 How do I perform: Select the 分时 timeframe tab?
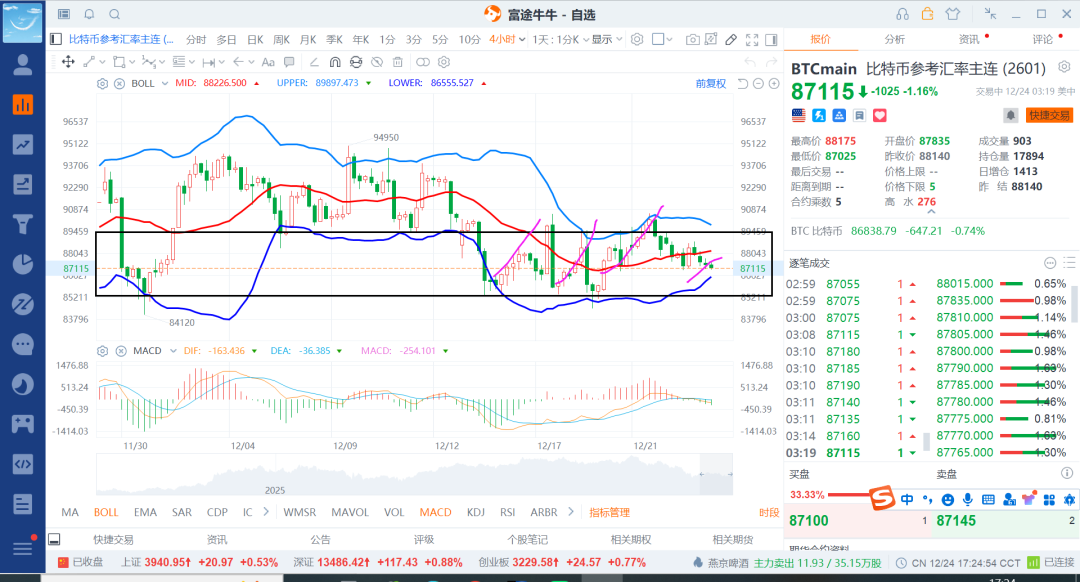(x=196, y=39)
